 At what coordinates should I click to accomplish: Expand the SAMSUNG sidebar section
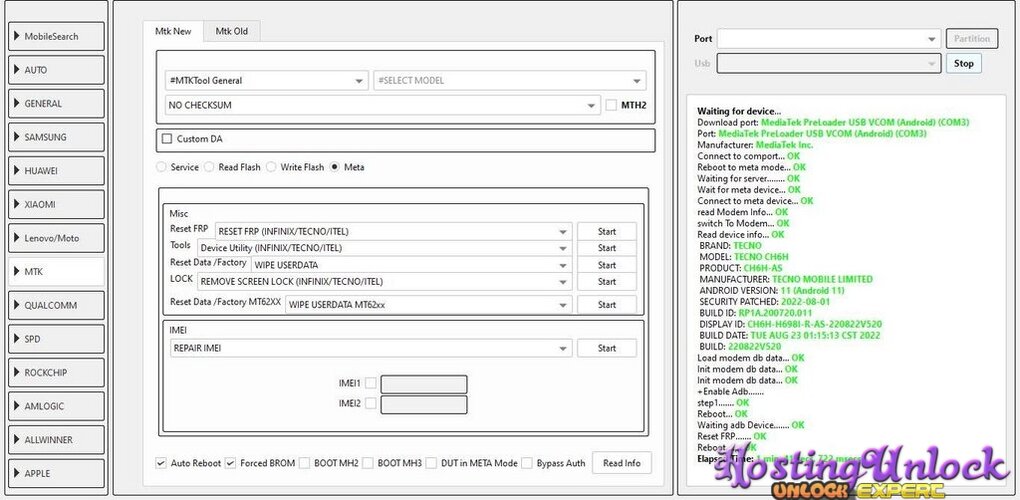click(x=56, y=137)
